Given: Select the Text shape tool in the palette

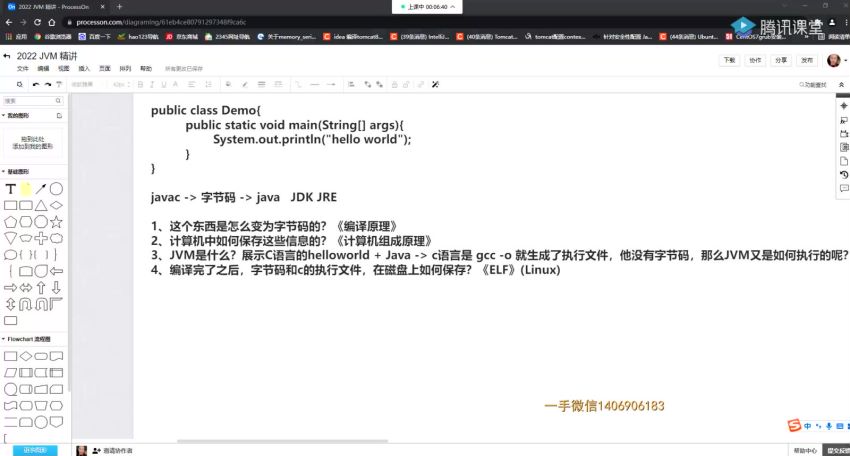Looking at the screenshot, I should click(x=10, y=189).
